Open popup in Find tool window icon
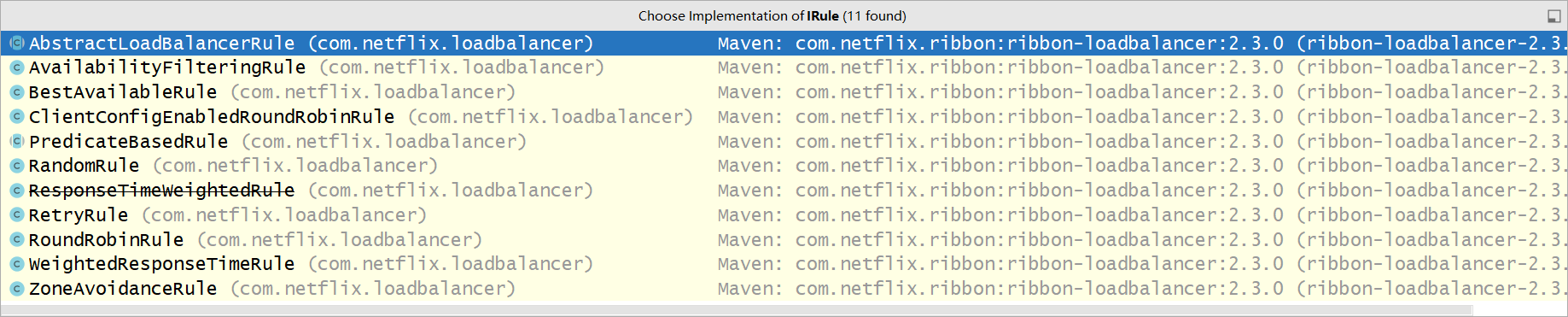Screen dimensions: 1568x317 coord(1553,15)
